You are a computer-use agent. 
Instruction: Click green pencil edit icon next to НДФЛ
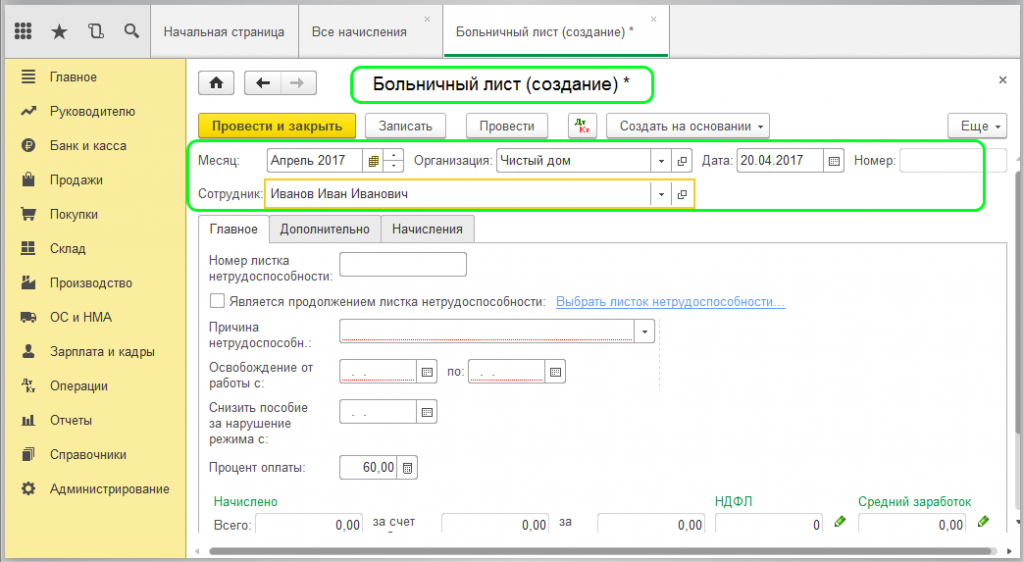pyautogui.click(x=840, y=522)
